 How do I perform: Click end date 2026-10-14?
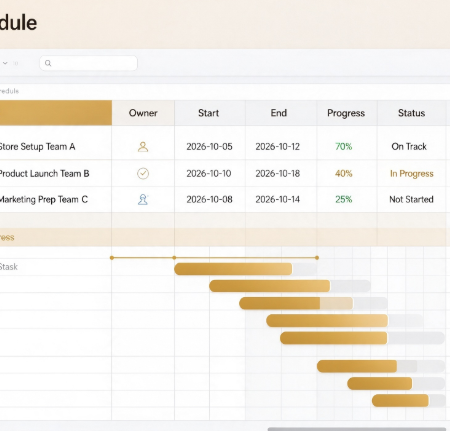pos(278,199)
